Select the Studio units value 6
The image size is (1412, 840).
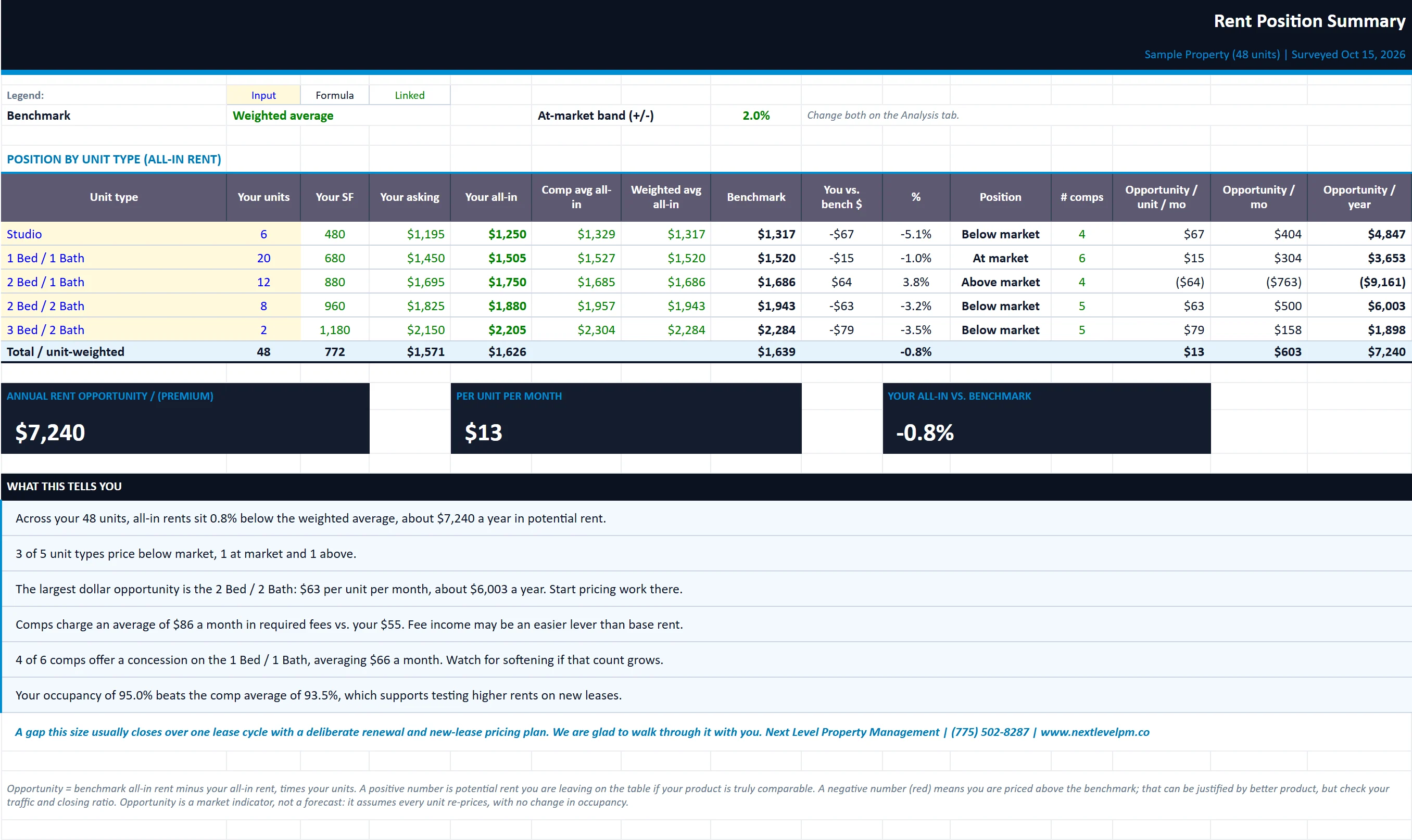pyautogui.click(x=263, y=234)
